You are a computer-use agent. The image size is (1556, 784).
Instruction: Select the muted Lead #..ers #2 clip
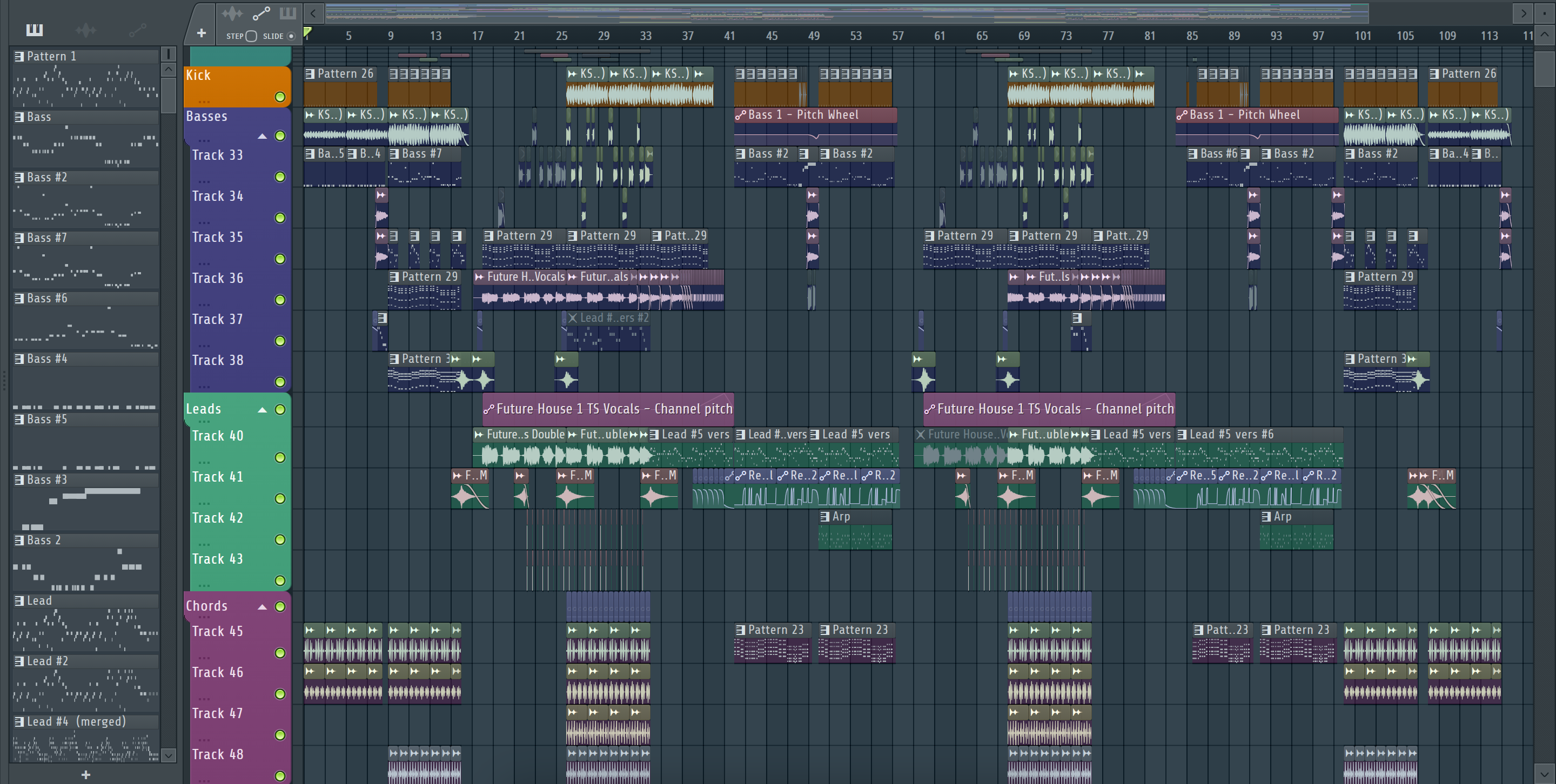[608, 331]
